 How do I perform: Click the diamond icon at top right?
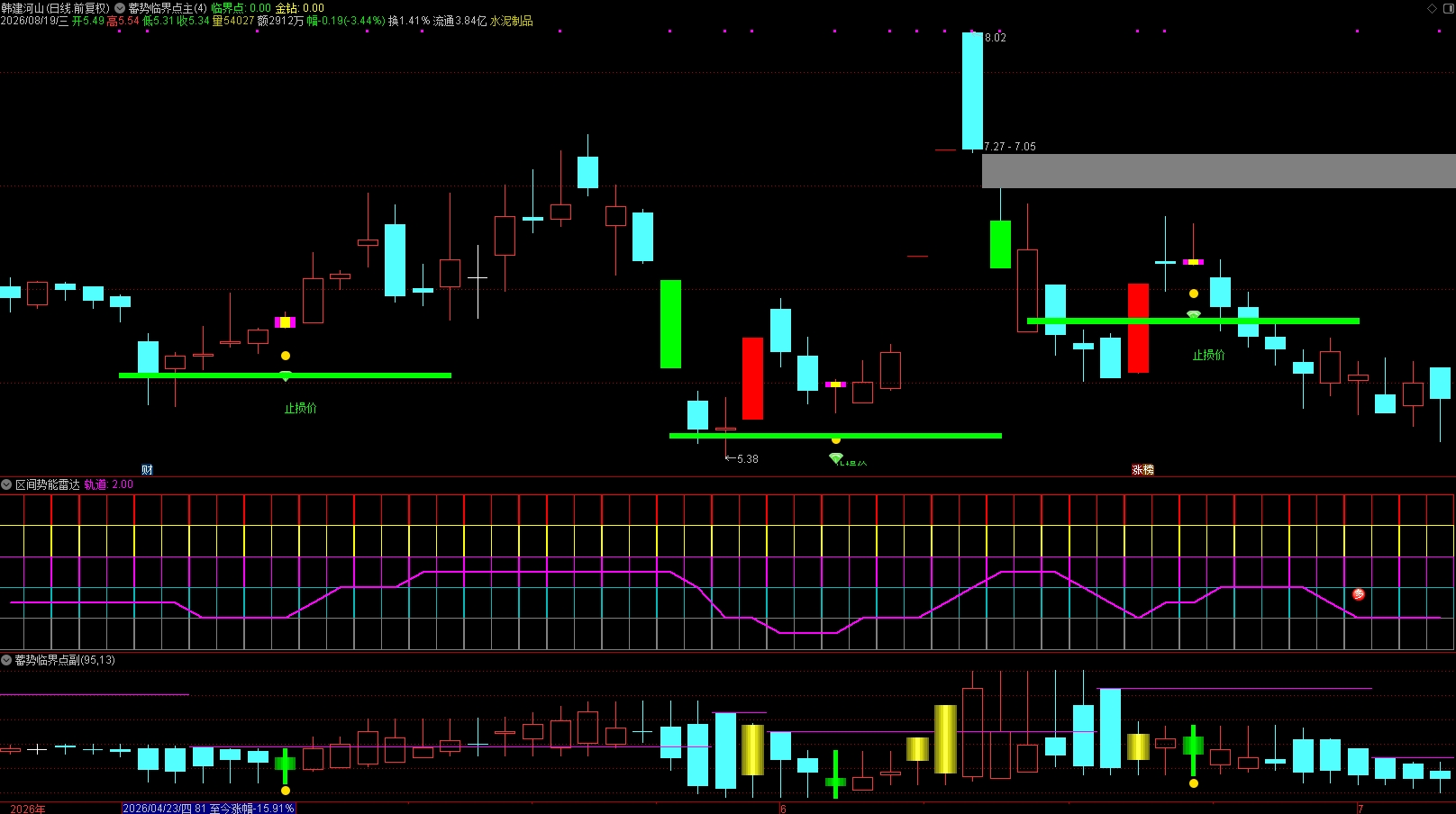point(1432,8)
